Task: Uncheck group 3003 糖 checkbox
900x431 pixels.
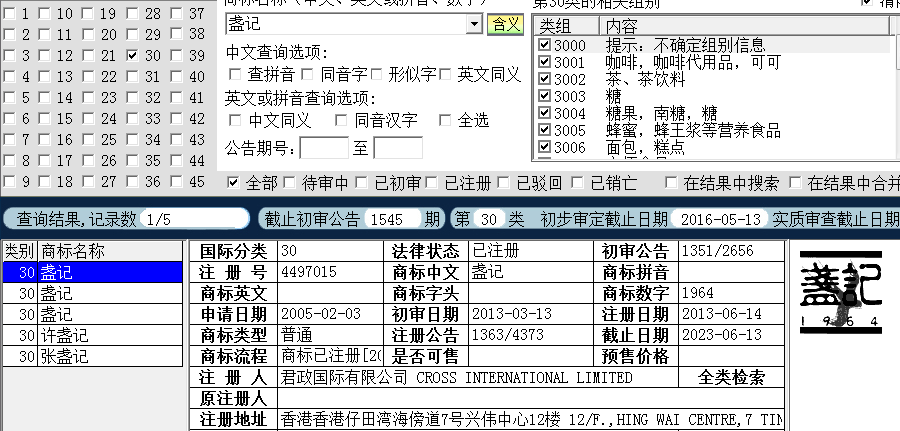Action: pos(545,96)
